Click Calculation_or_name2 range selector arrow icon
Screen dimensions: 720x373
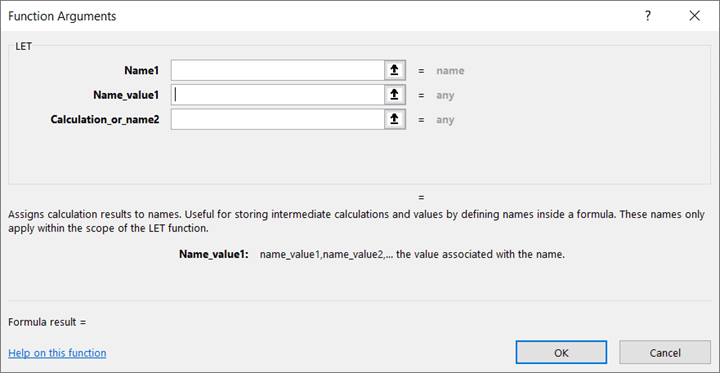click(x=394, y=119)
